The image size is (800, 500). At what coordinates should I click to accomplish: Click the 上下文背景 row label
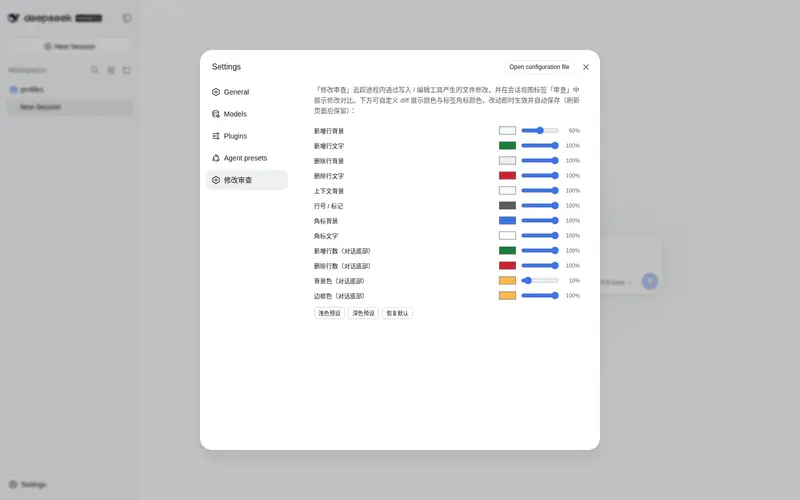329,191
